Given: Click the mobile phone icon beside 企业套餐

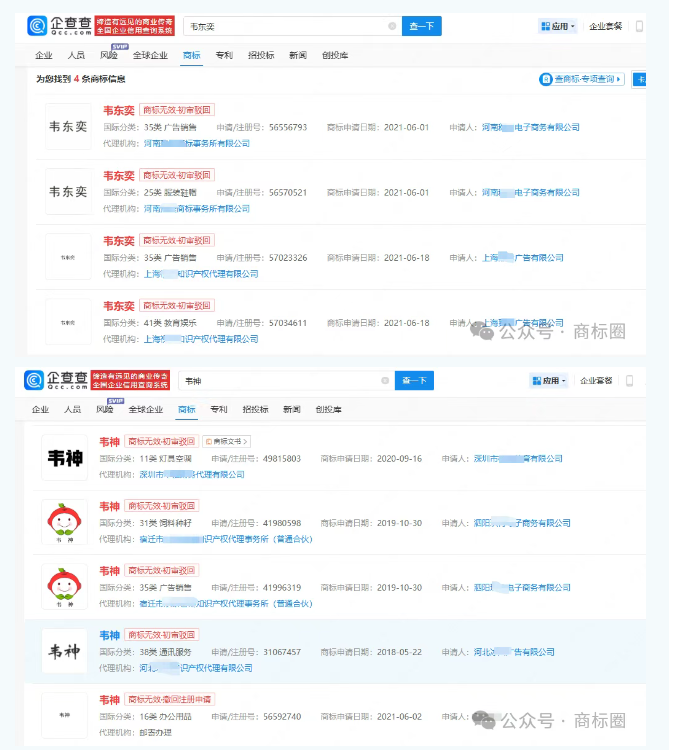Looking at the screenshot, I should [640, 26].
